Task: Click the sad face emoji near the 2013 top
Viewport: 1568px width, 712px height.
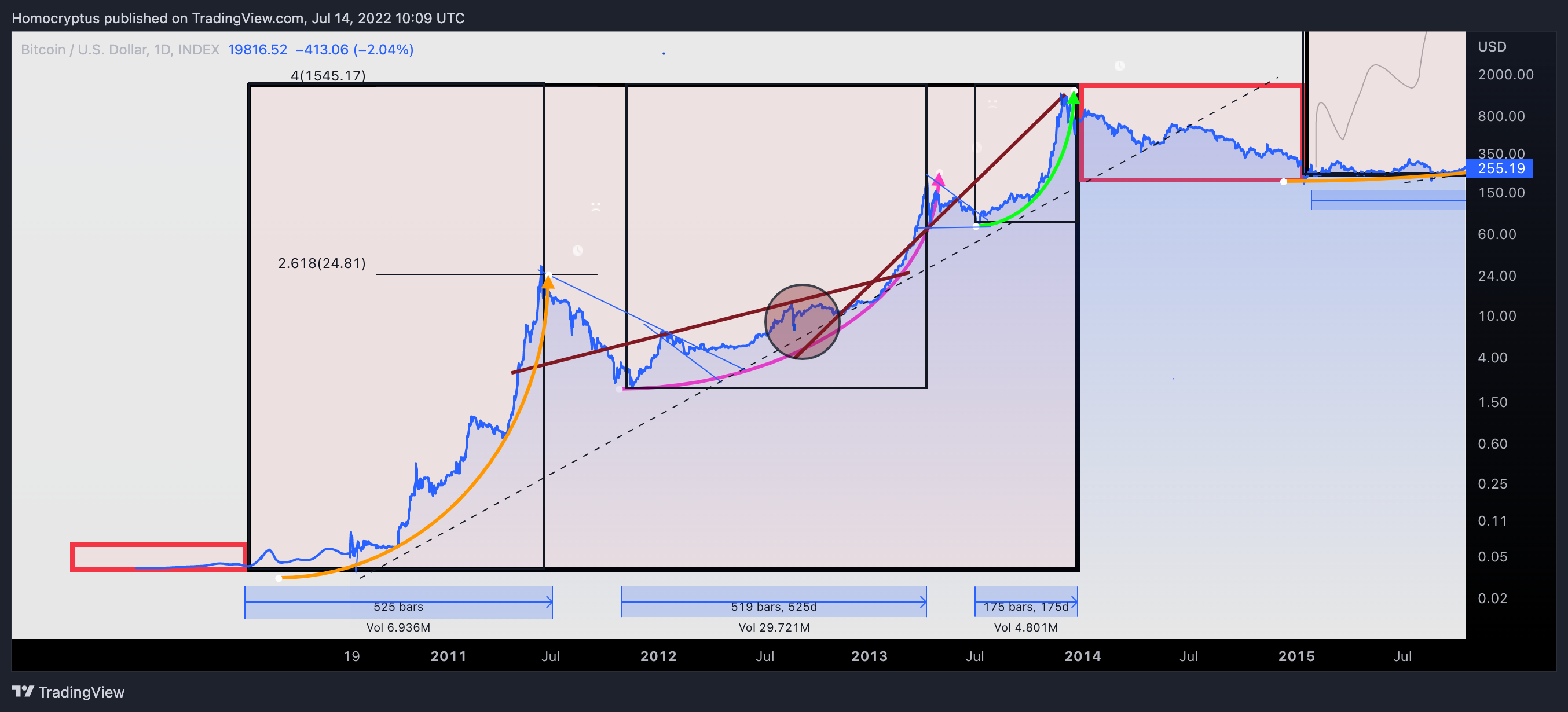Action: pos(992,104)
